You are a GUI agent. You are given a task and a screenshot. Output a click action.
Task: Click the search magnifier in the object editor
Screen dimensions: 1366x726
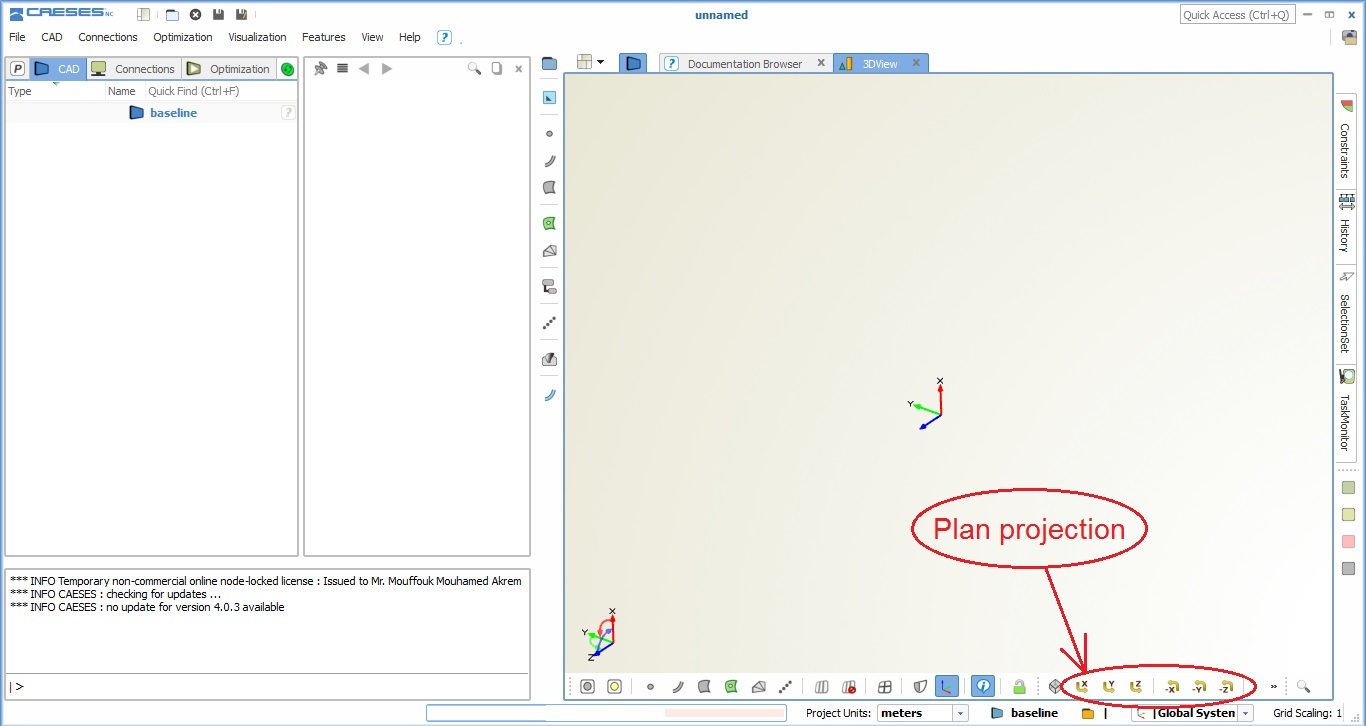(x=474, y=69)
